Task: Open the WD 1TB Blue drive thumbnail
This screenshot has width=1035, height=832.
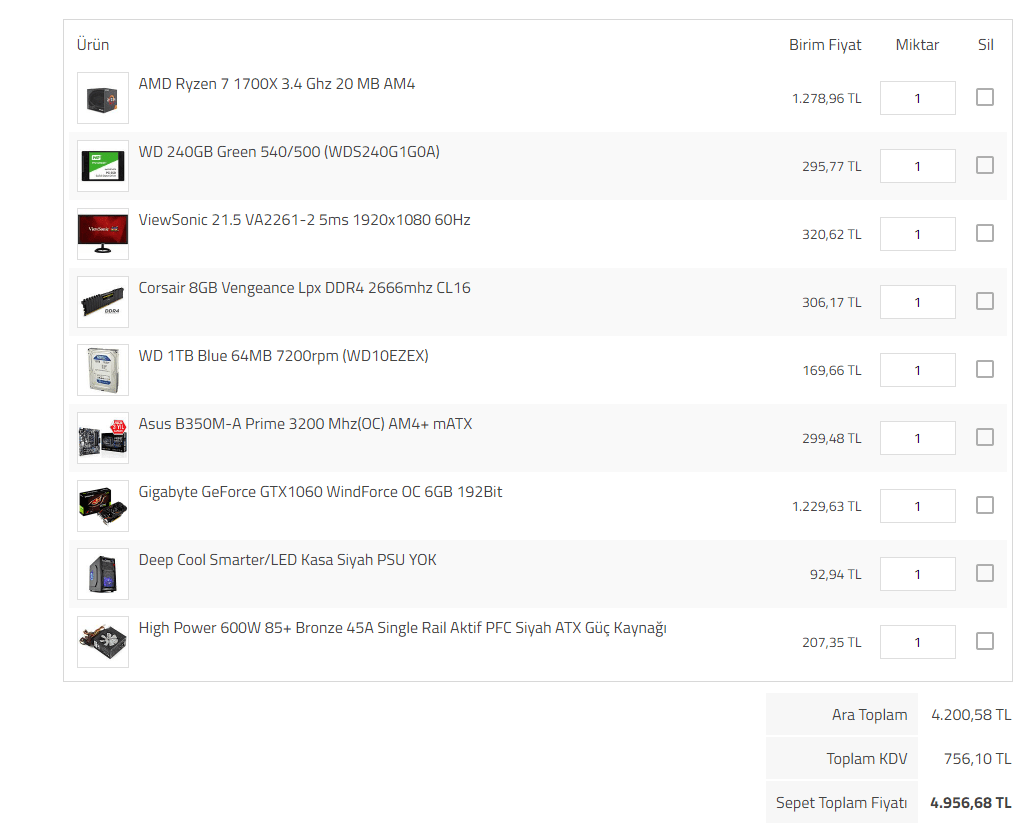Action: click(103, 370)
